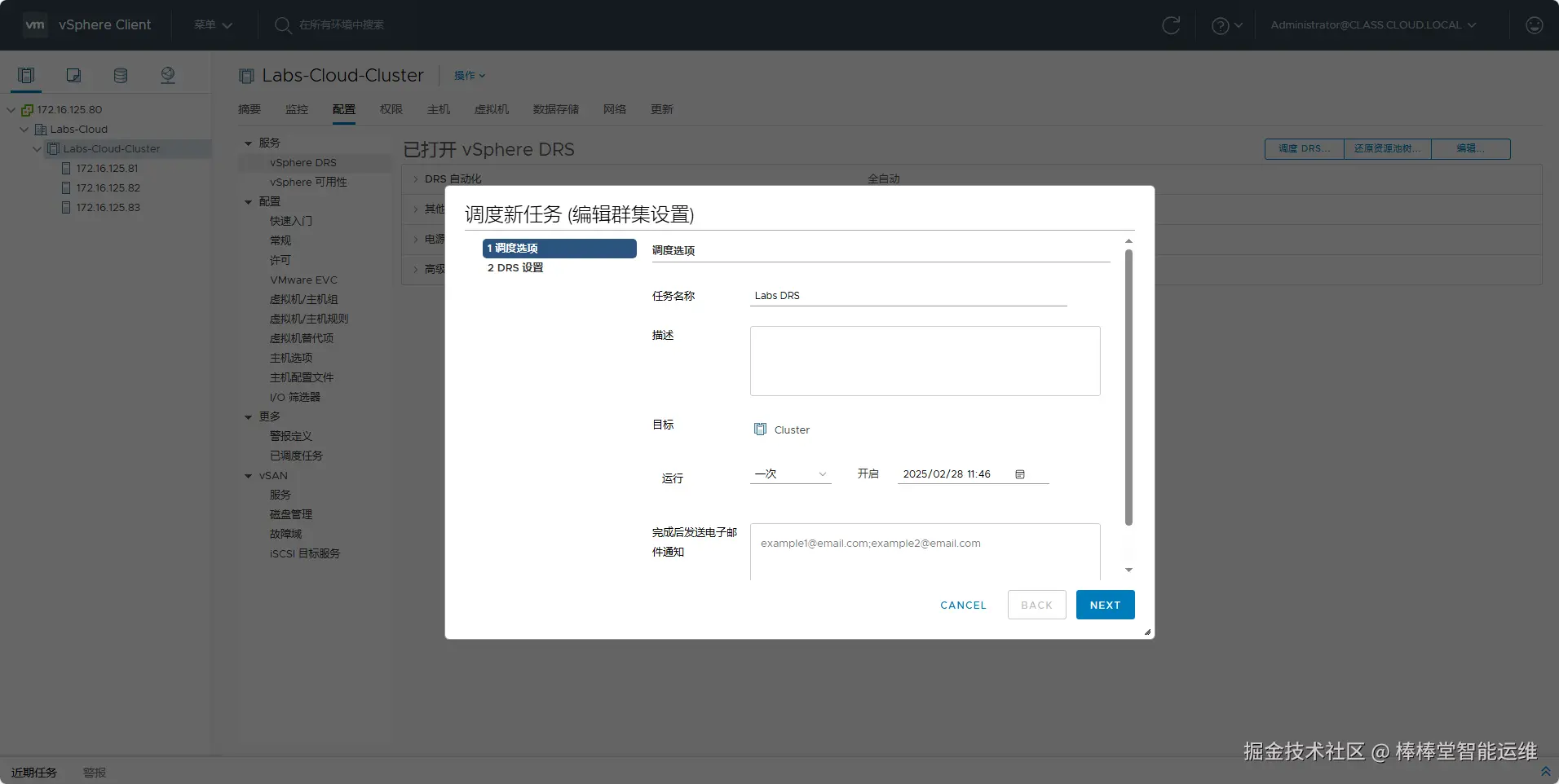Click the vCenter 172.16.125.80 icon
The height and width of the screenshot is (784, 1559).
[27, 110]
